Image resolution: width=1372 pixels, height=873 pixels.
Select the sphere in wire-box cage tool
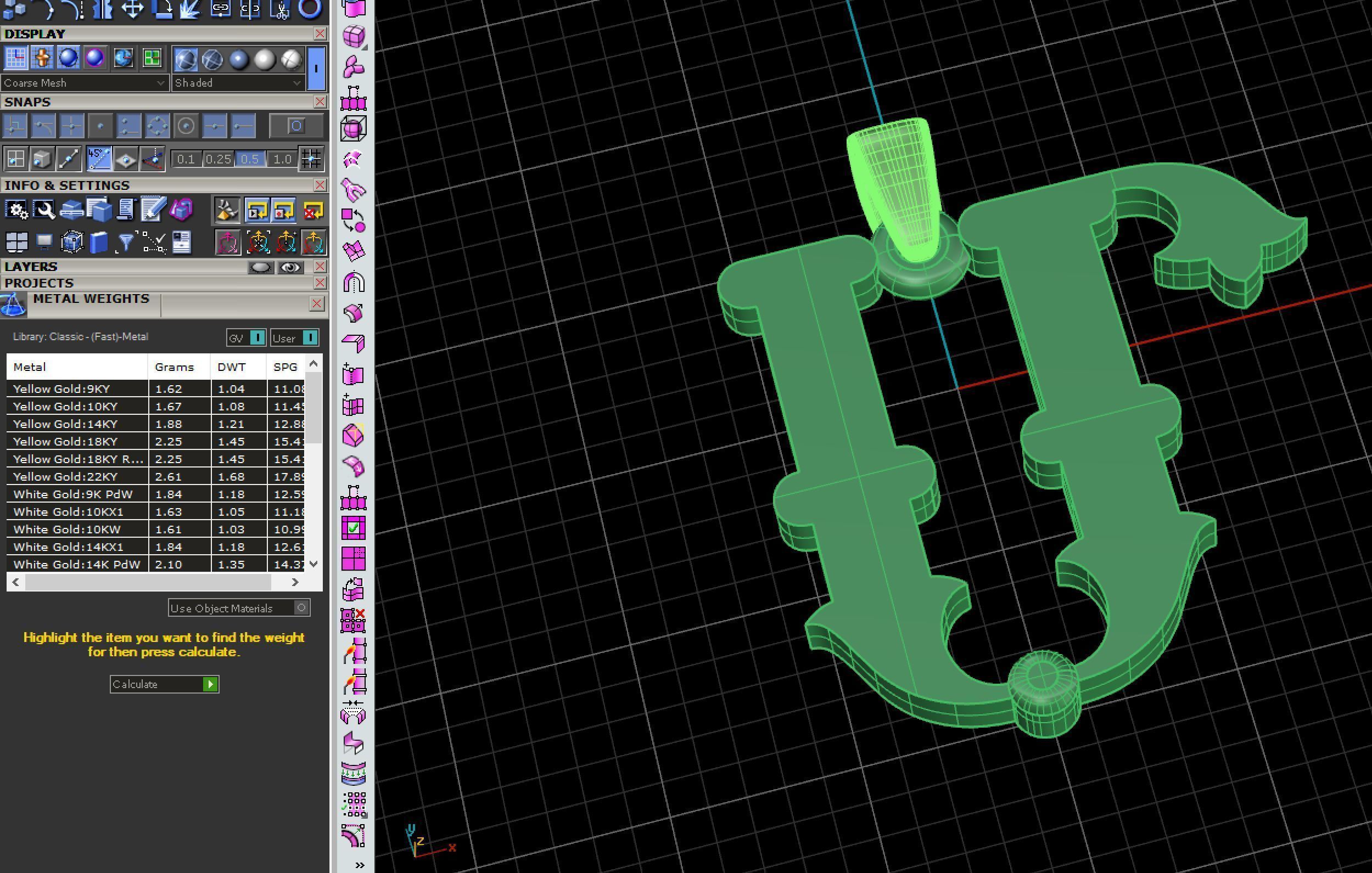click(353, 128)
